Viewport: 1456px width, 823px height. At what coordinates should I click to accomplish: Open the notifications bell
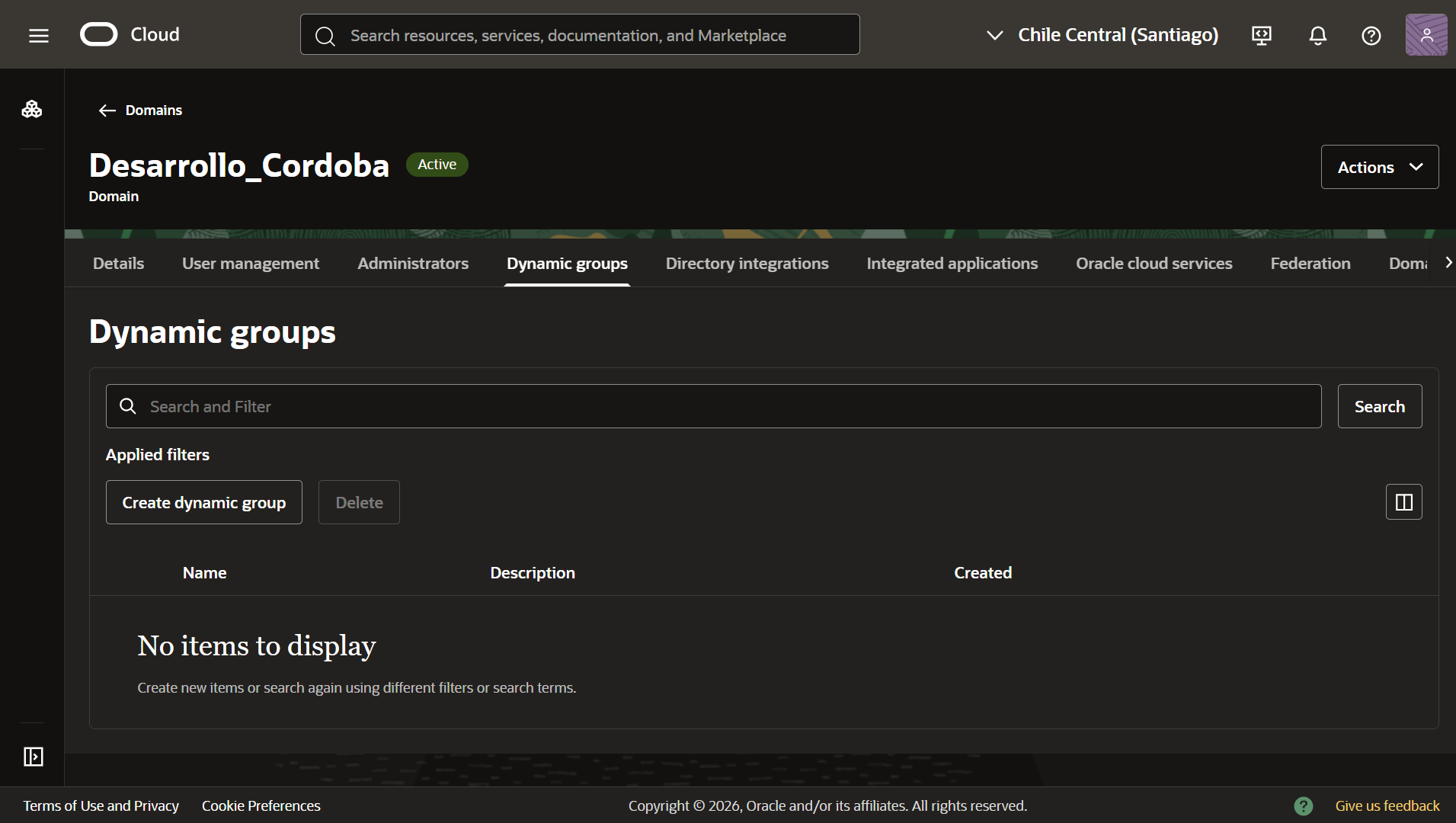(1318, 35)
